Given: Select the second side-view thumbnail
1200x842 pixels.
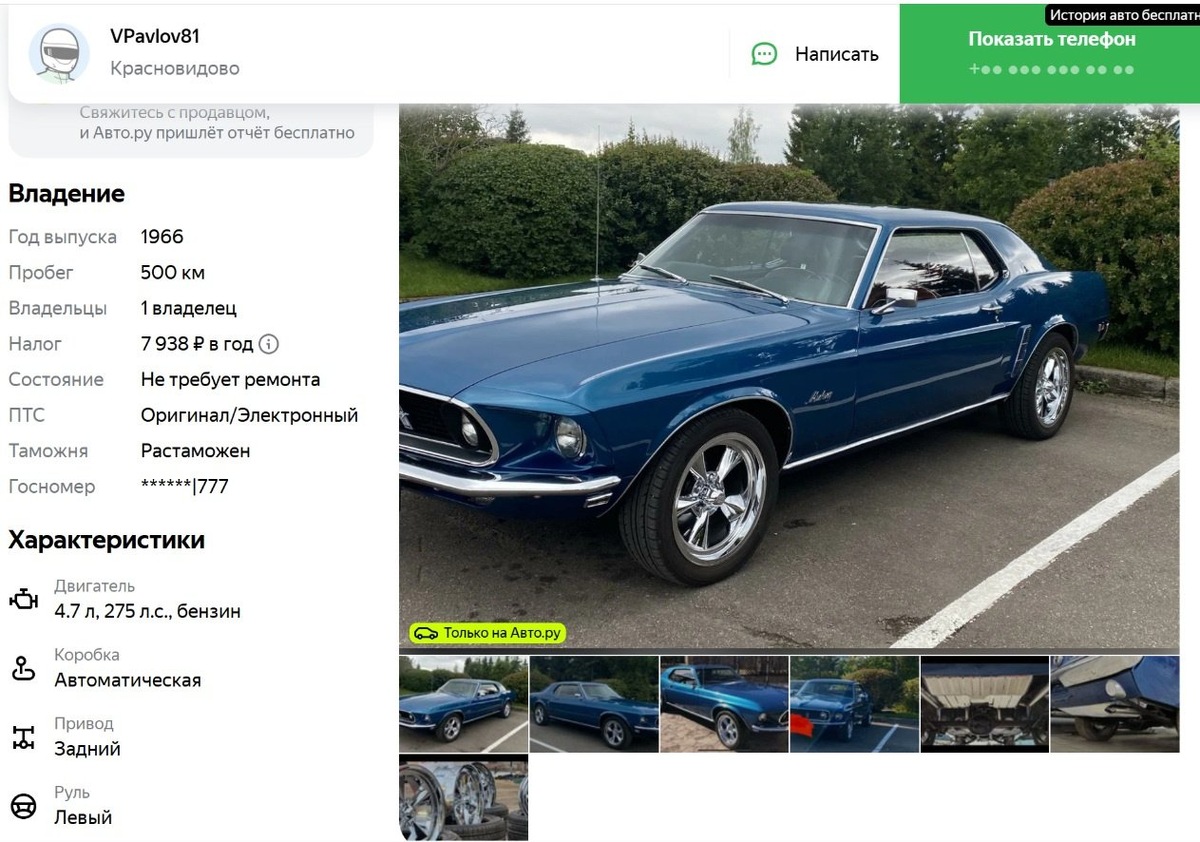Looking at the screenshot, I should coord(594,704).
